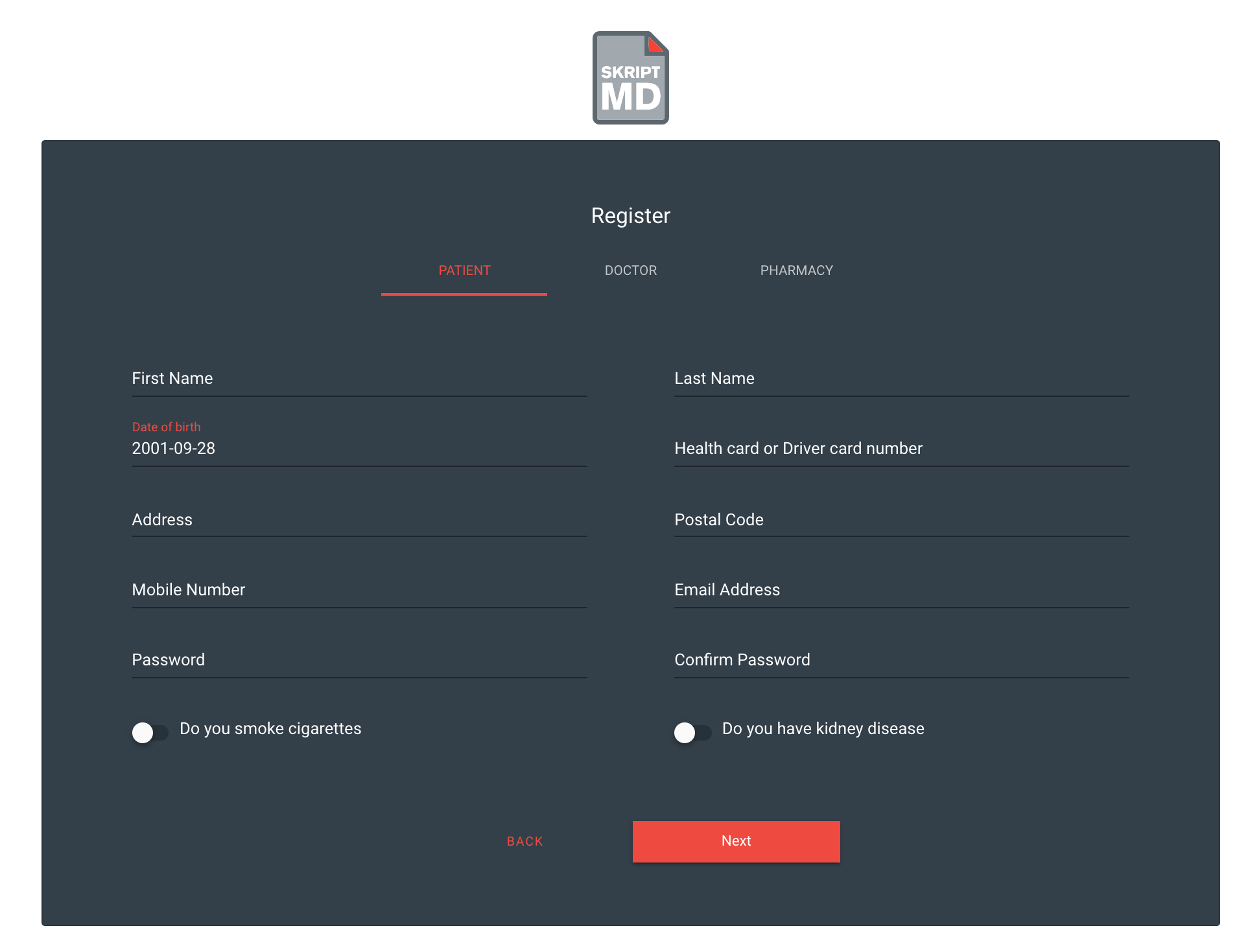
Task: Focus the Mobile Number field
Action: (359, 589)
